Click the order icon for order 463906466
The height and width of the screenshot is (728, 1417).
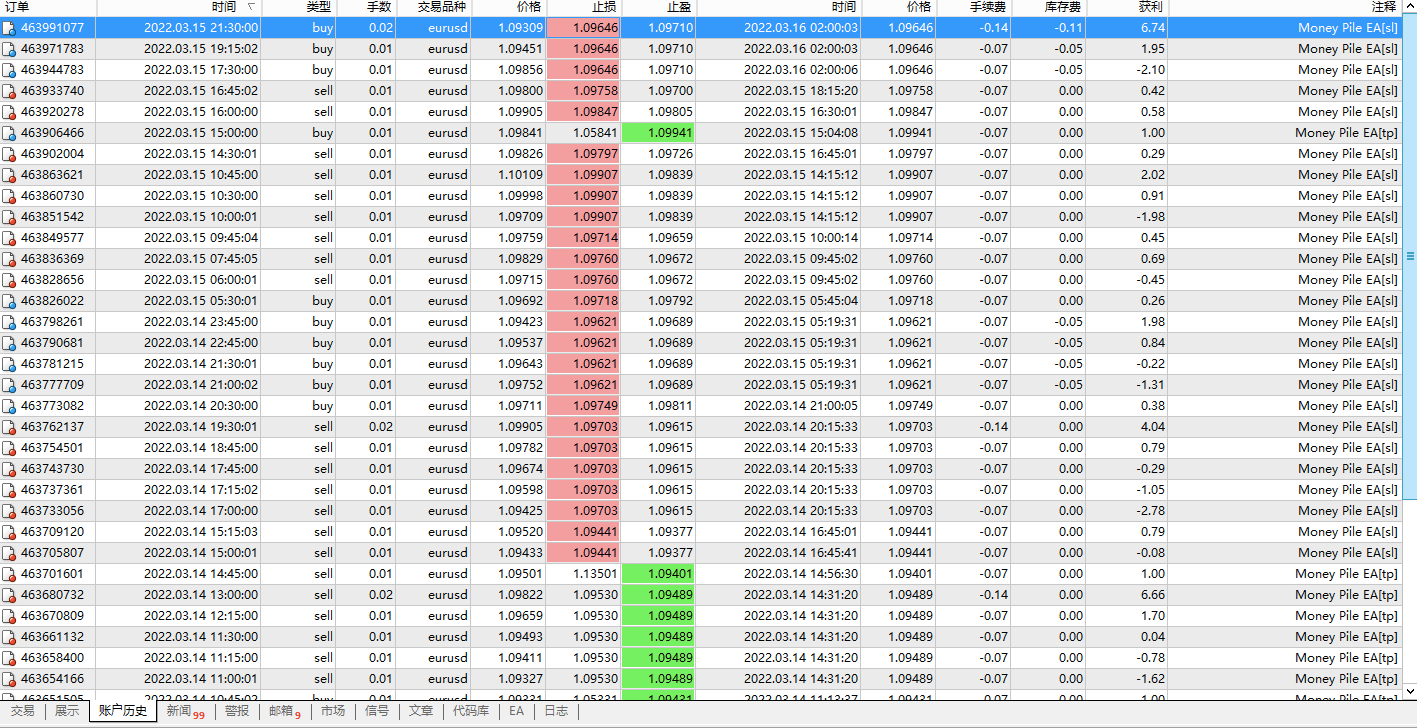[9, 133]
